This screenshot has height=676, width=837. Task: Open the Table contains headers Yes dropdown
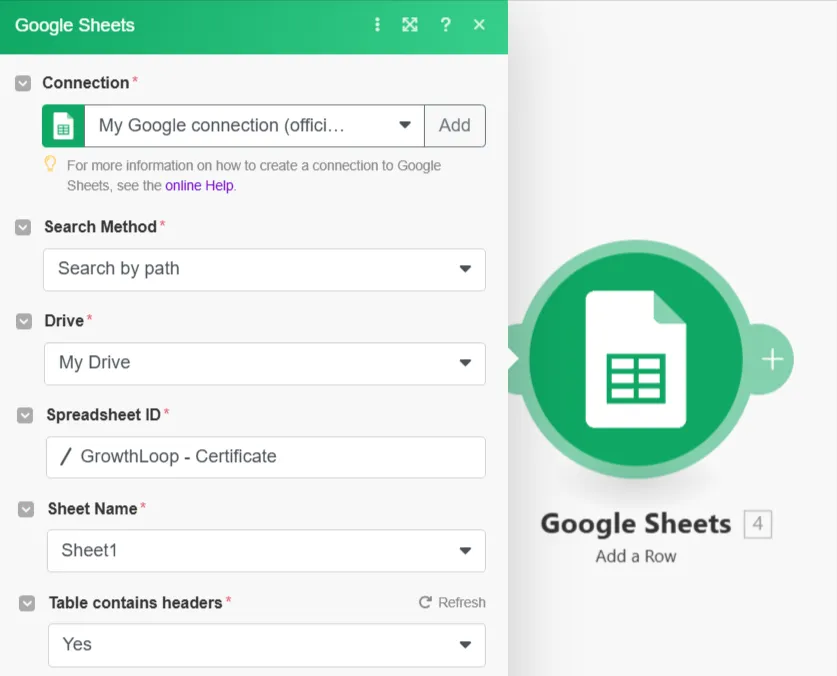tap(267, 645)
